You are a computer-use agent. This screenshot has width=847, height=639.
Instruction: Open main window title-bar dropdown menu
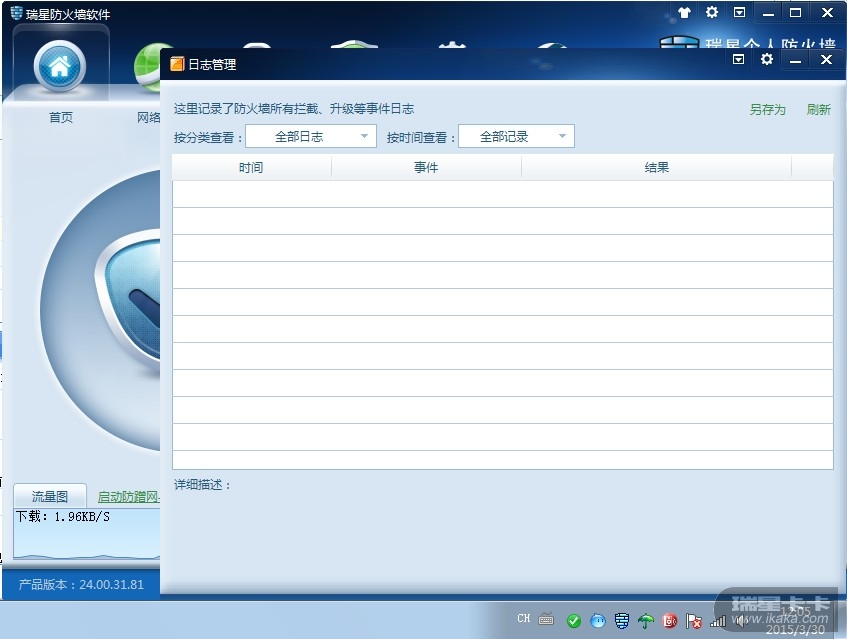coord(740,12)
